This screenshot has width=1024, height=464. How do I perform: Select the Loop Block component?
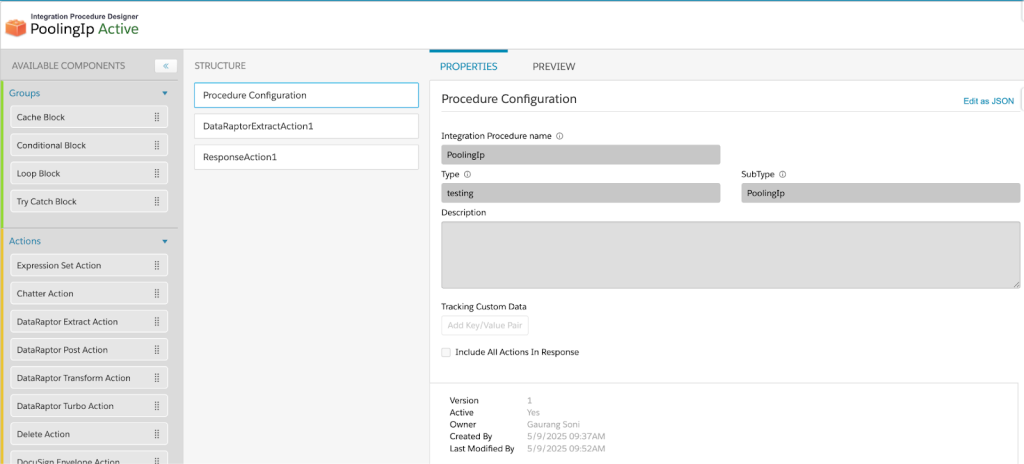(89, 173)
